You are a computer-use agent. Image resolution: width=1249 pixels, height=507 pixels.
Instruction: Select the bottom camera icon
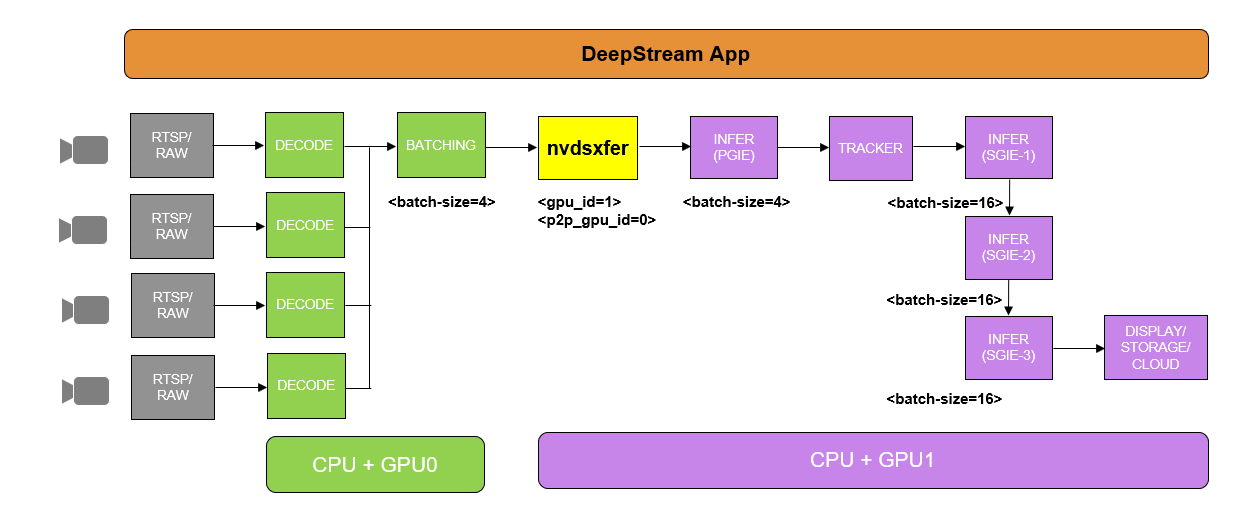click(85, 390)
